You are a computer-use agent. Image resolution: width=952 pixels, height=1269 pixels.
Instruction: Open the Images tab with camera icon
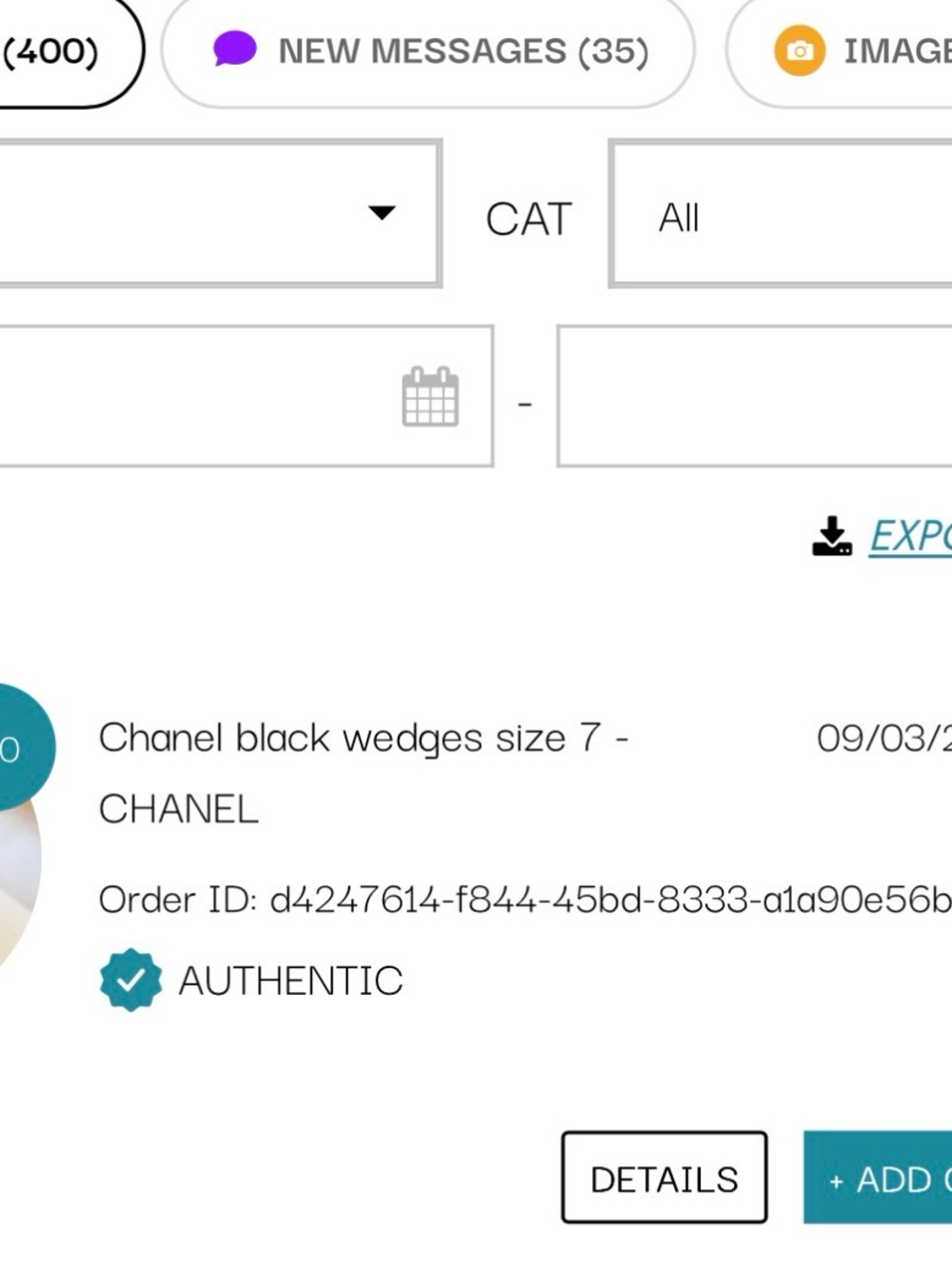pos(840,51)
